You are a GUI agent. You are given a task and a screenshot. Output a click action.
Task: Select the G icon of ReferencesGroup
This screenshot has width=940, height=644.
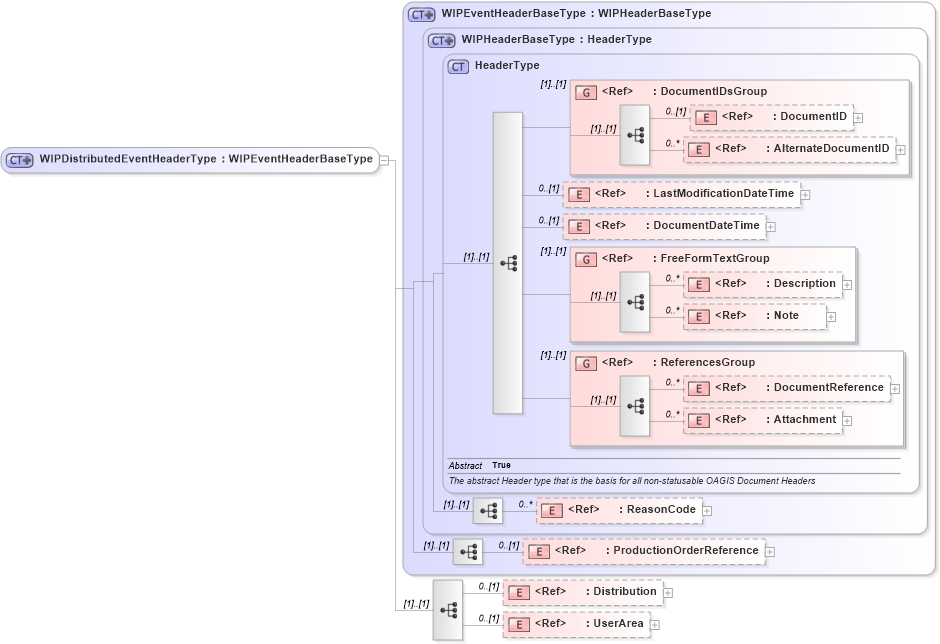(x=586, y=362)
